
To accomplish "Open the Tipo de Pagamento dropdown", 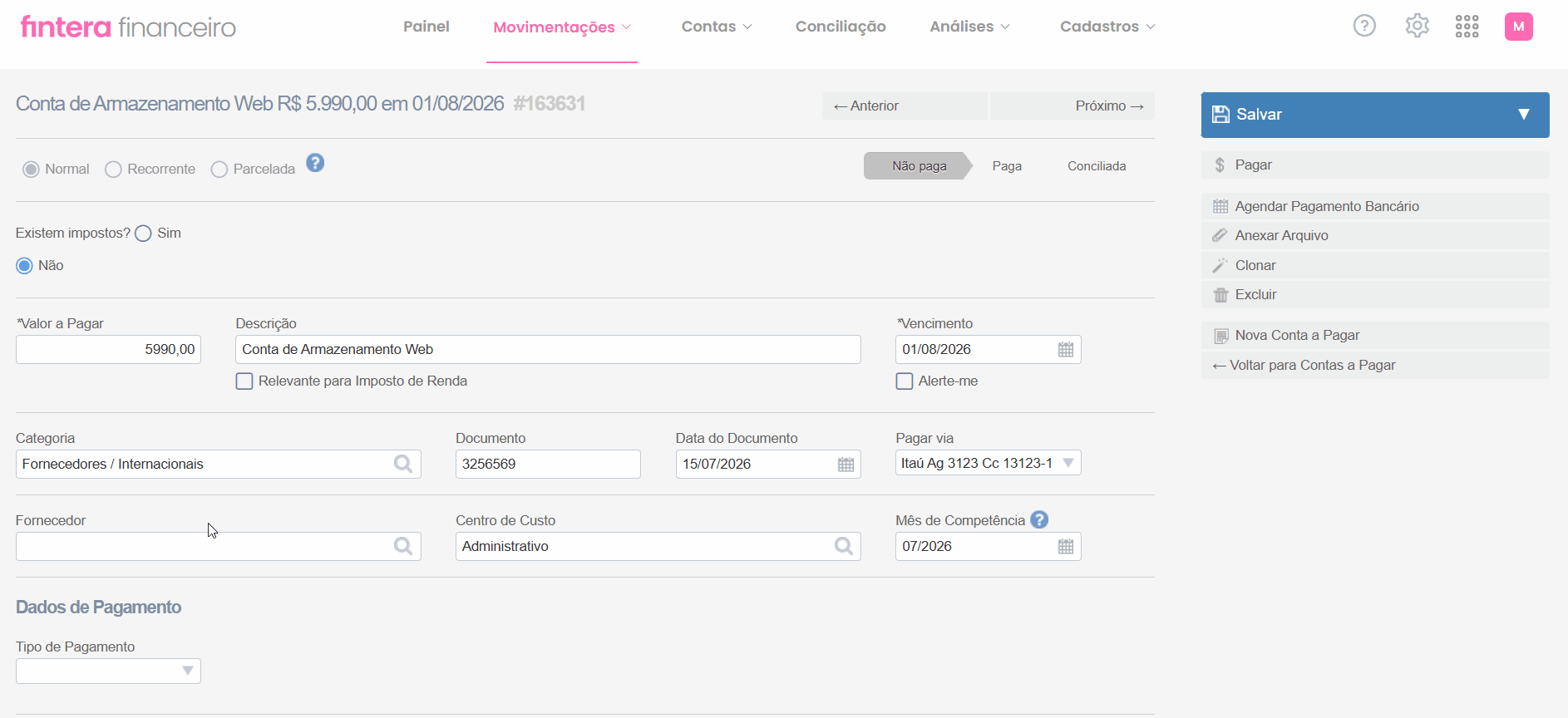I will point(108,671).
